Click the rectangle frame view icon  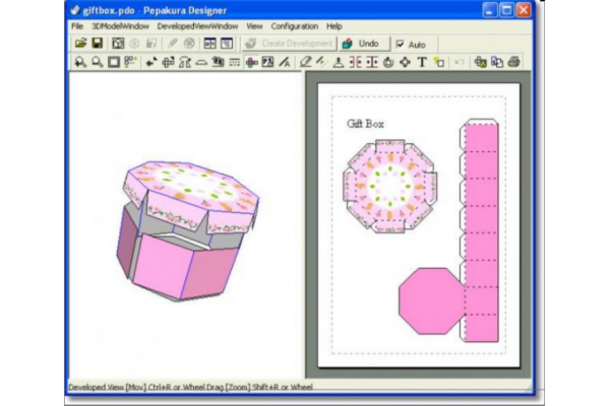tap(113, 62)
